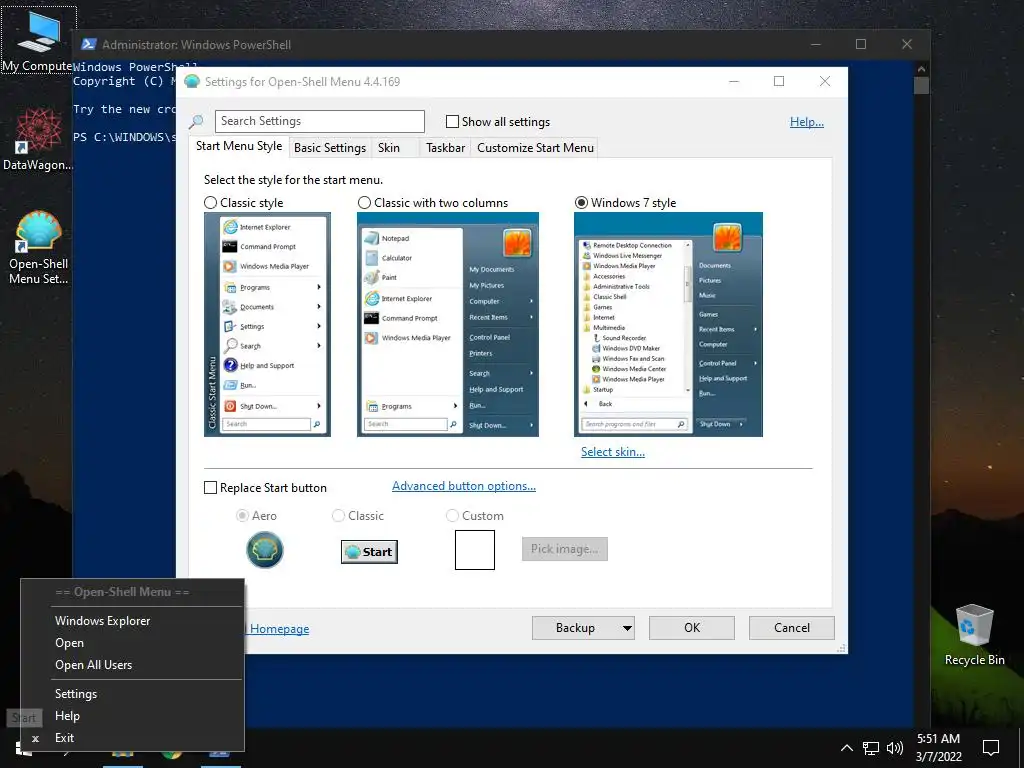Open the volume tray icon

click(x=895, y=748)
